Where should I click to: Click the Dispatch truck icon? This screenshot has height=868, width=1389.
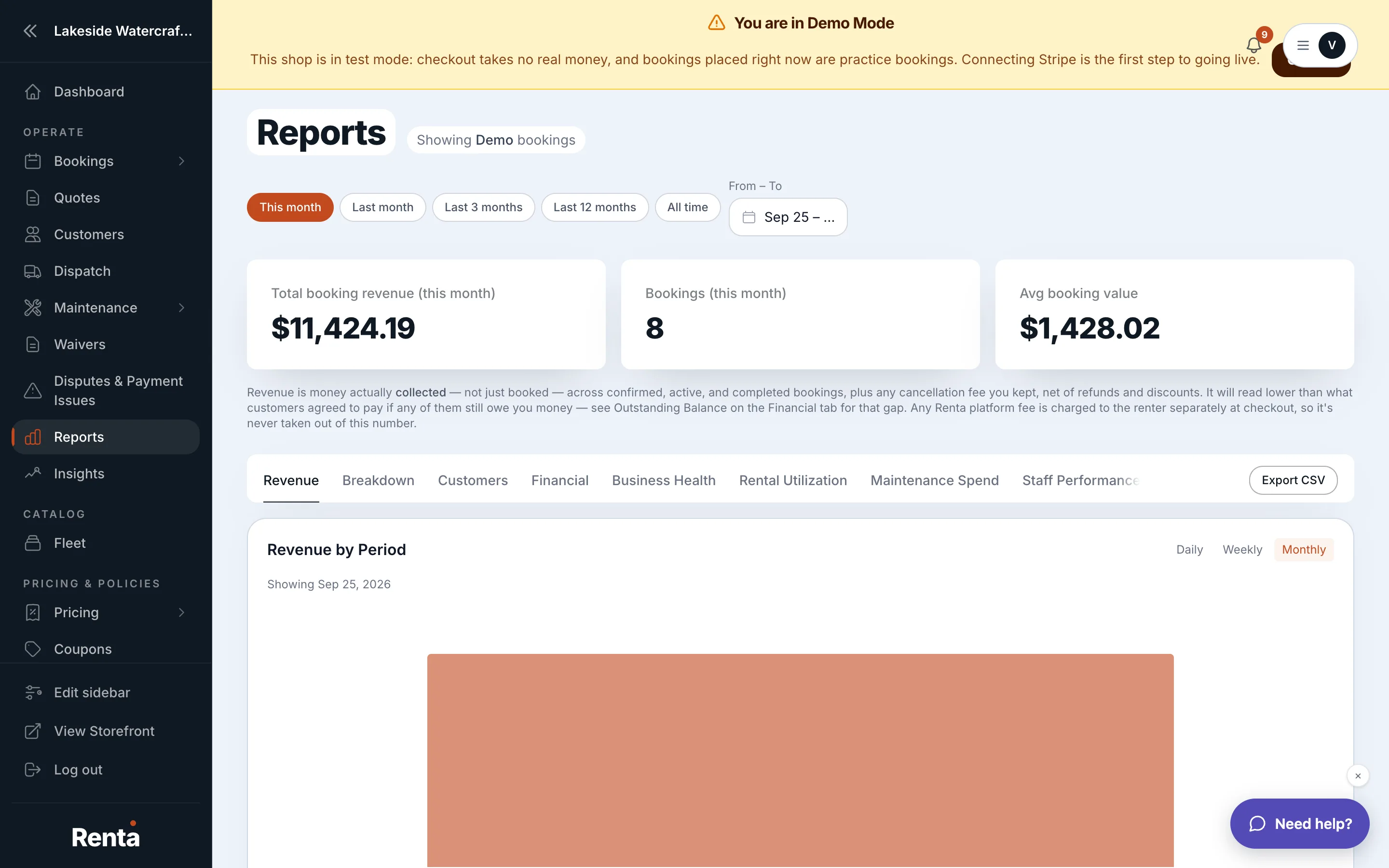point(33,271)
